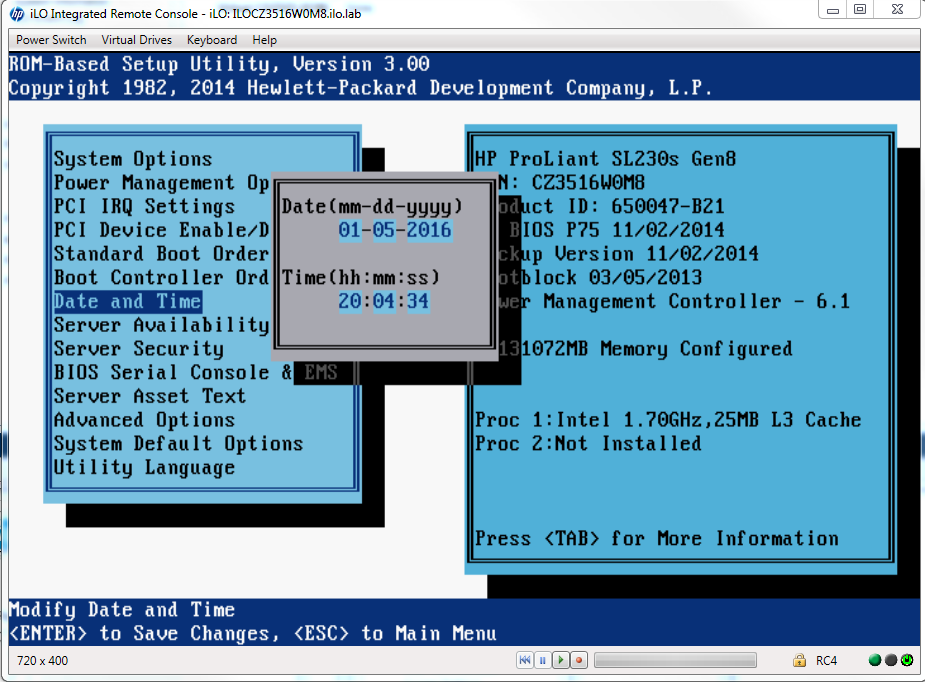Image resolution: width=925 pixels, height=682 pixels.
Task: Select Standard Boot Order entry
Action: click(161, 254)
